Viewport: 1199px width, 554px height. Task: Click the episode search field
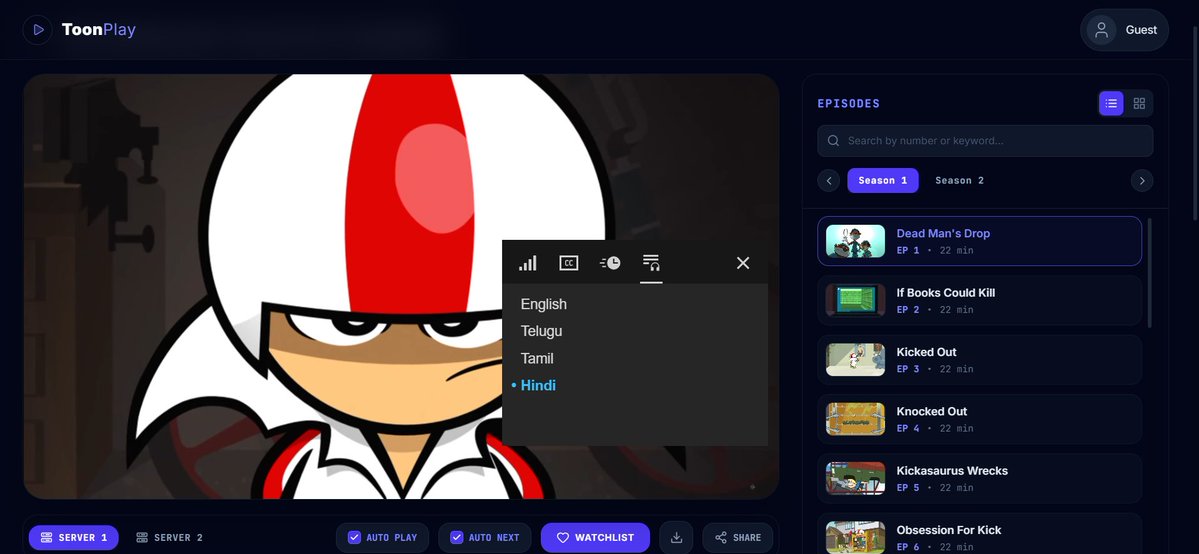[985, 141]
